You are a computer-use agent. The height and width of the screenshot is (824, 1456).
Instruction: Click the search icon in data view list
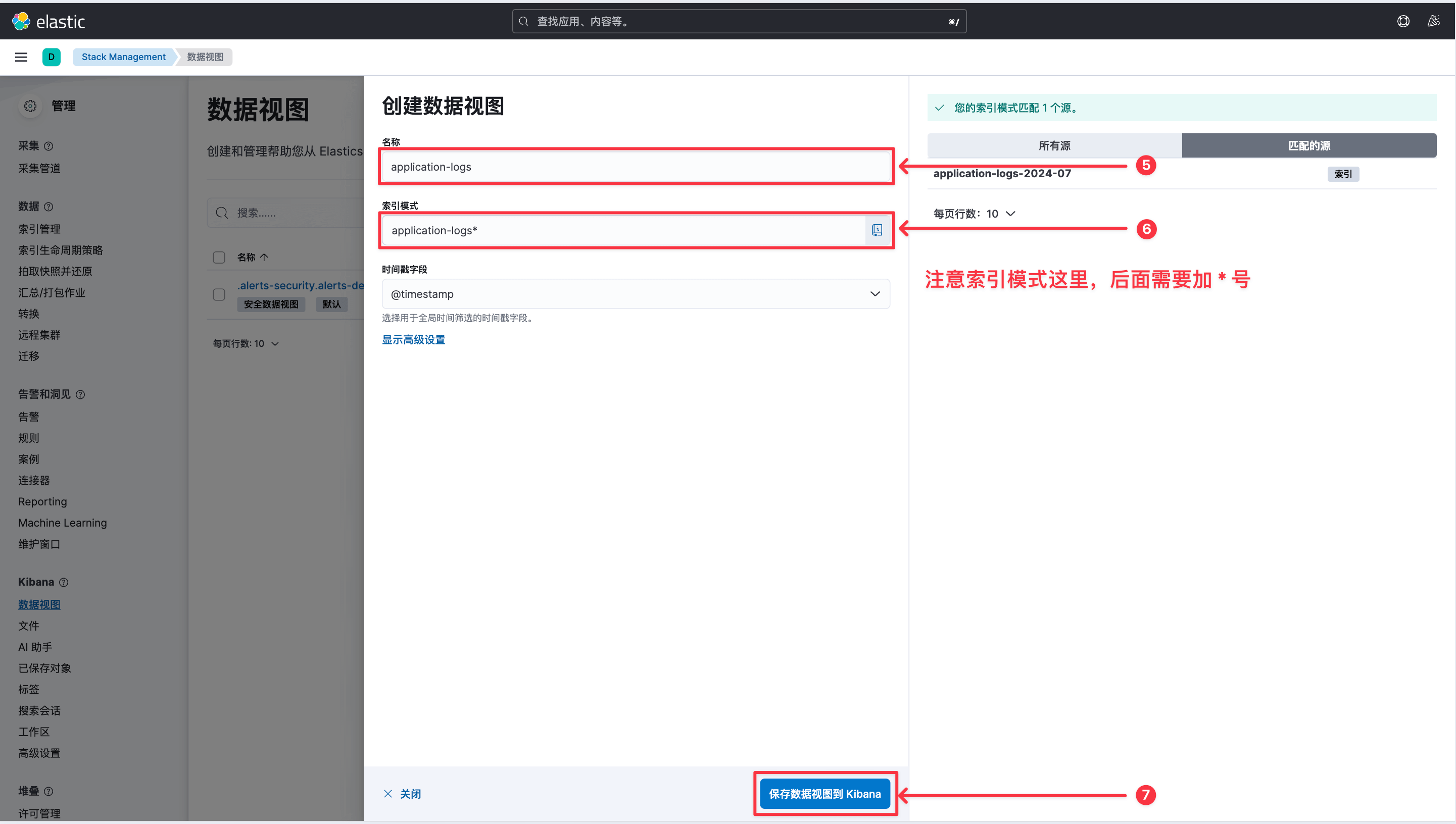pyautogui.click(x=222, y=213)
